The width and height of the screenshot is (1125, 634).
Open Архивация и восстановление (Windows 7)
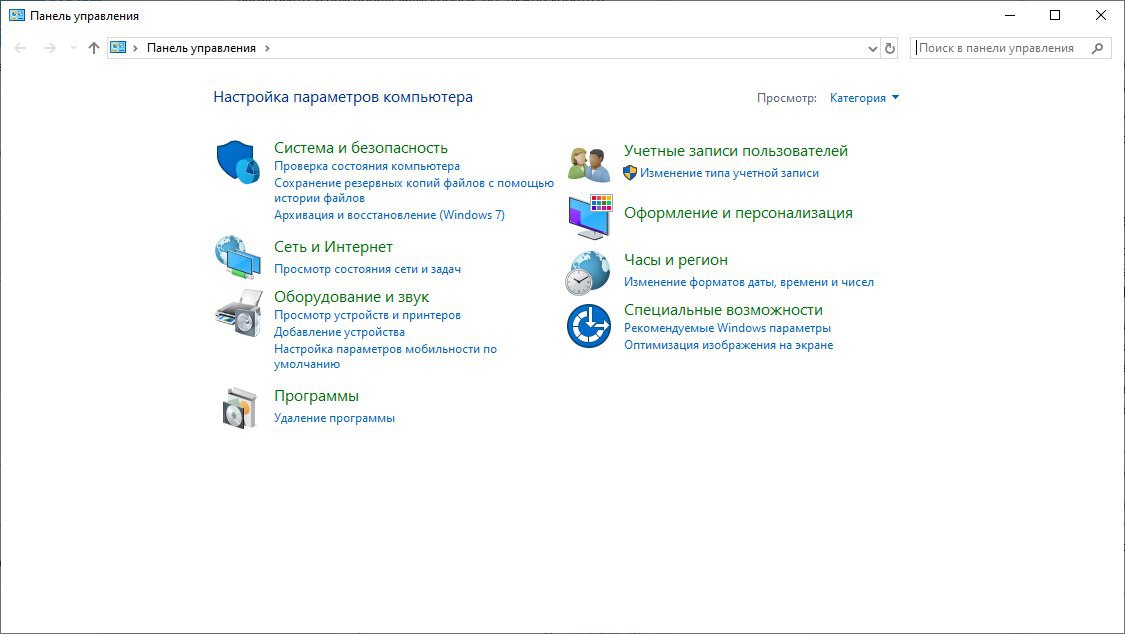pyautogui.click(x=390, y=214)
